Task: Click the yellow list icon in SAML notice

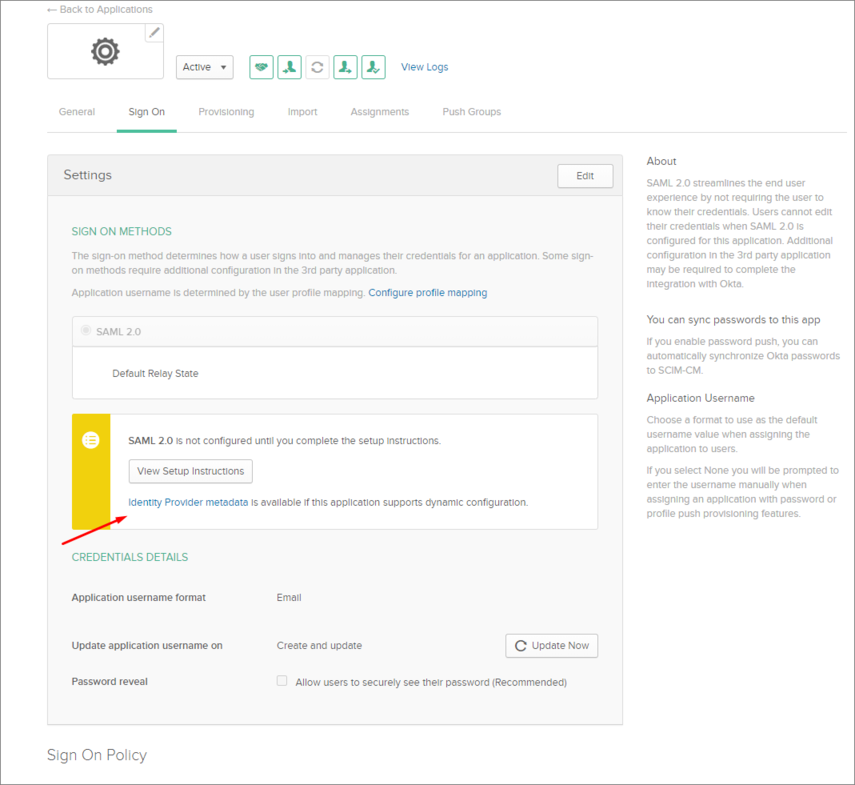Action: [91, 440]
